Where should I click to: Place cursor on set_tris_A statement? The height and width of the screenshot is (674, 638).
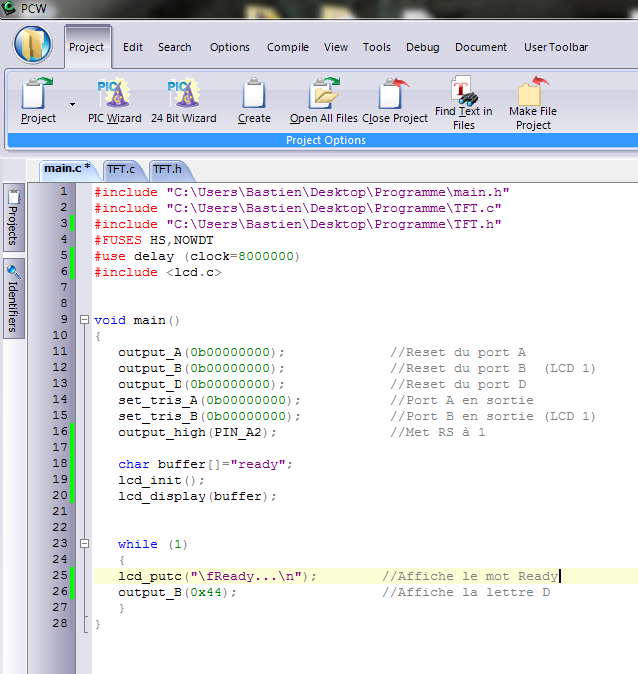[209, 400]
